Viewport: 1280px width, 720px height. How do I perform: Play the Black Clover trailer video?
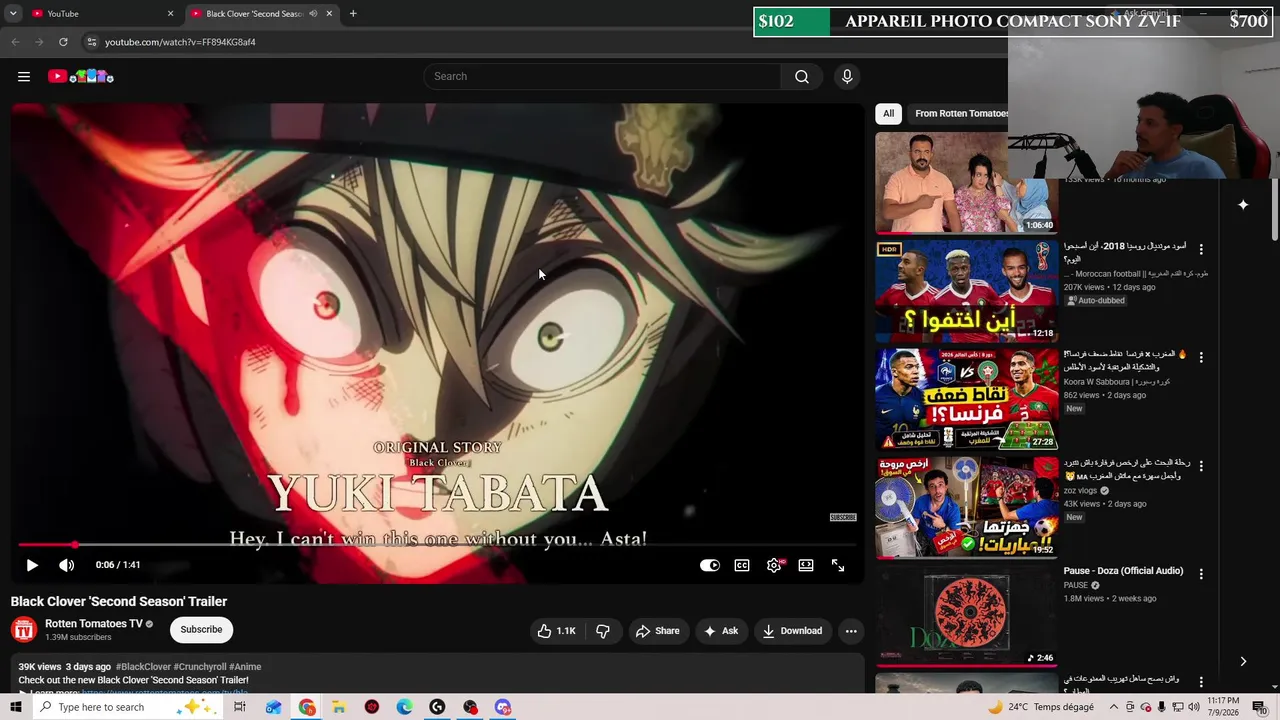pyautogui.click(x=32, y=565)
